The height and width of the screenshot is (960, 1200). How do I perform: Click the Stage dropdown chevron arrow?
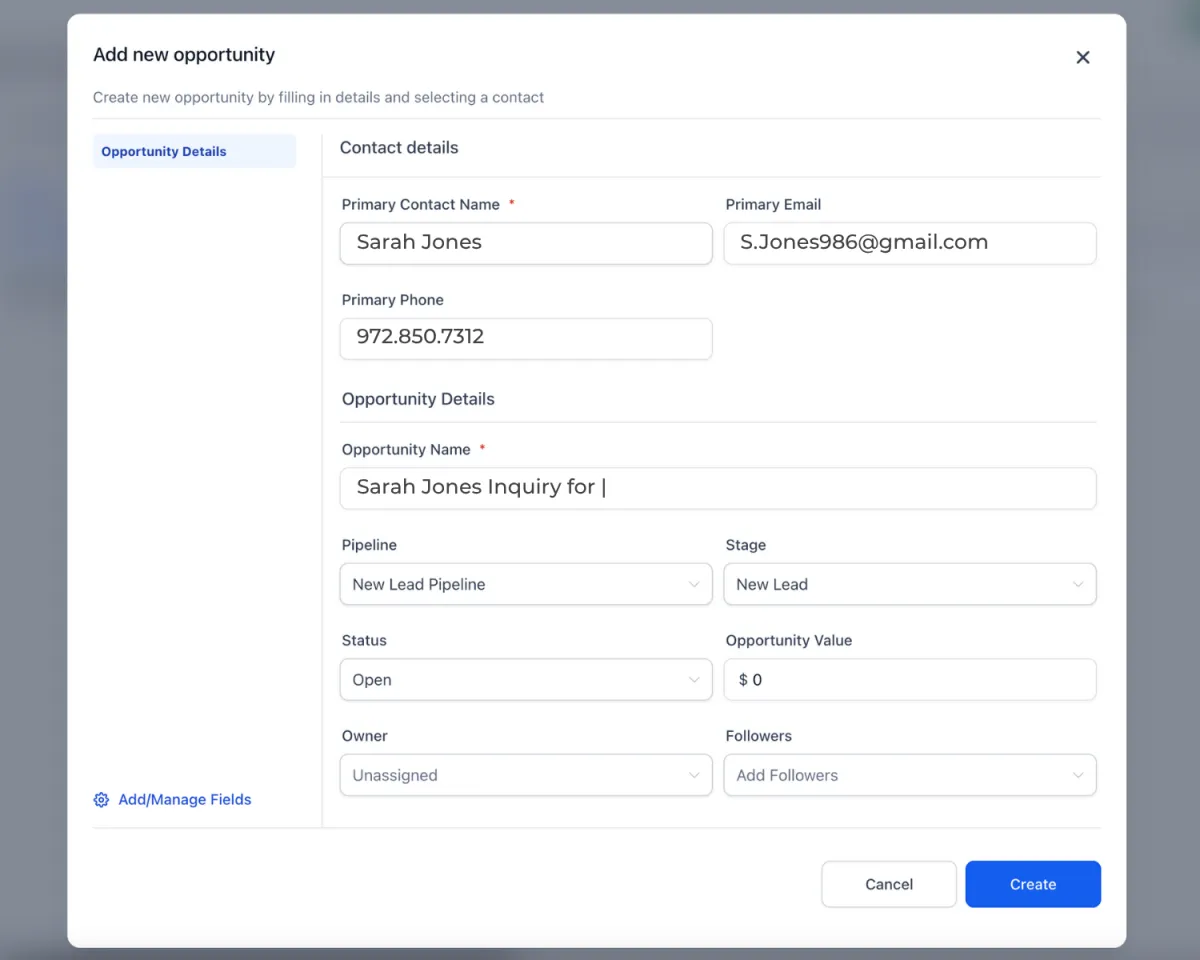(1078, 585)
